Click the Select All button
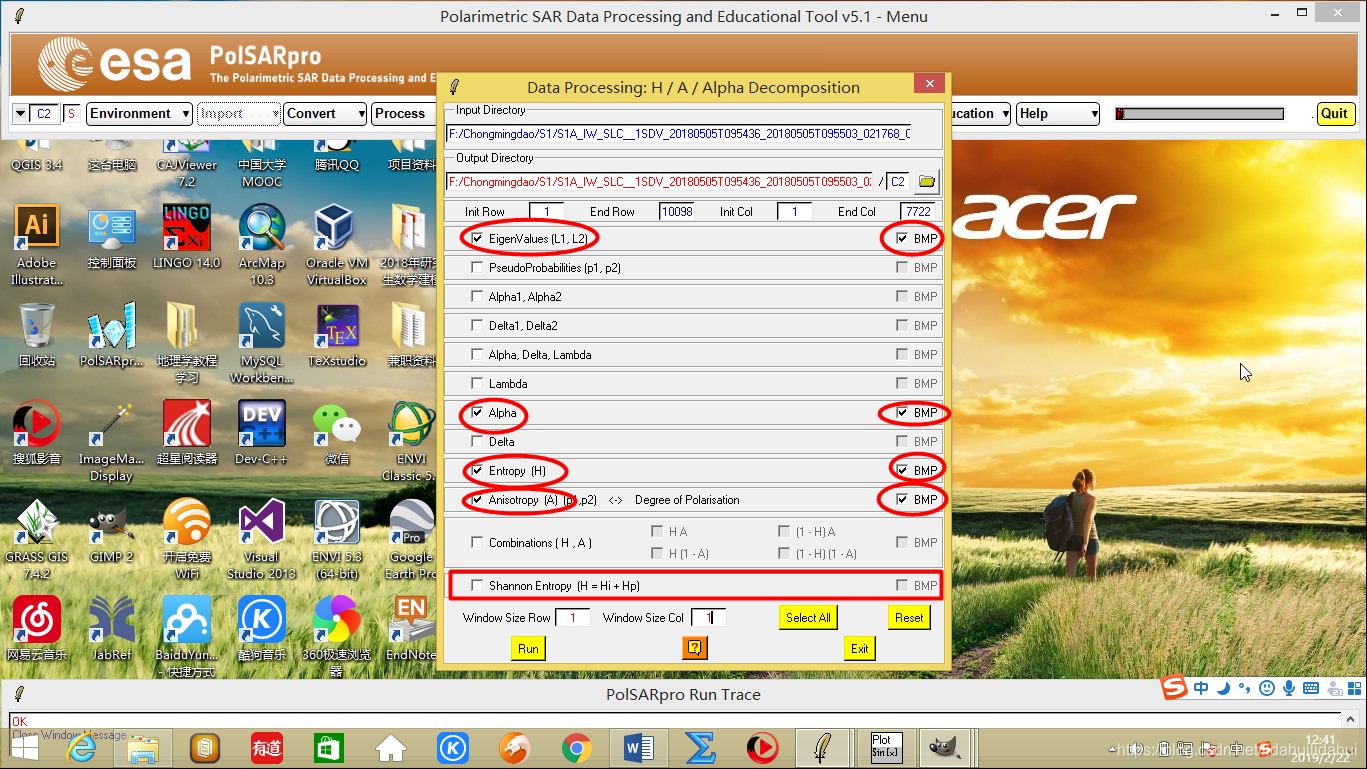The height and width of the screenshot is (769, 1367). coord(808,618)
